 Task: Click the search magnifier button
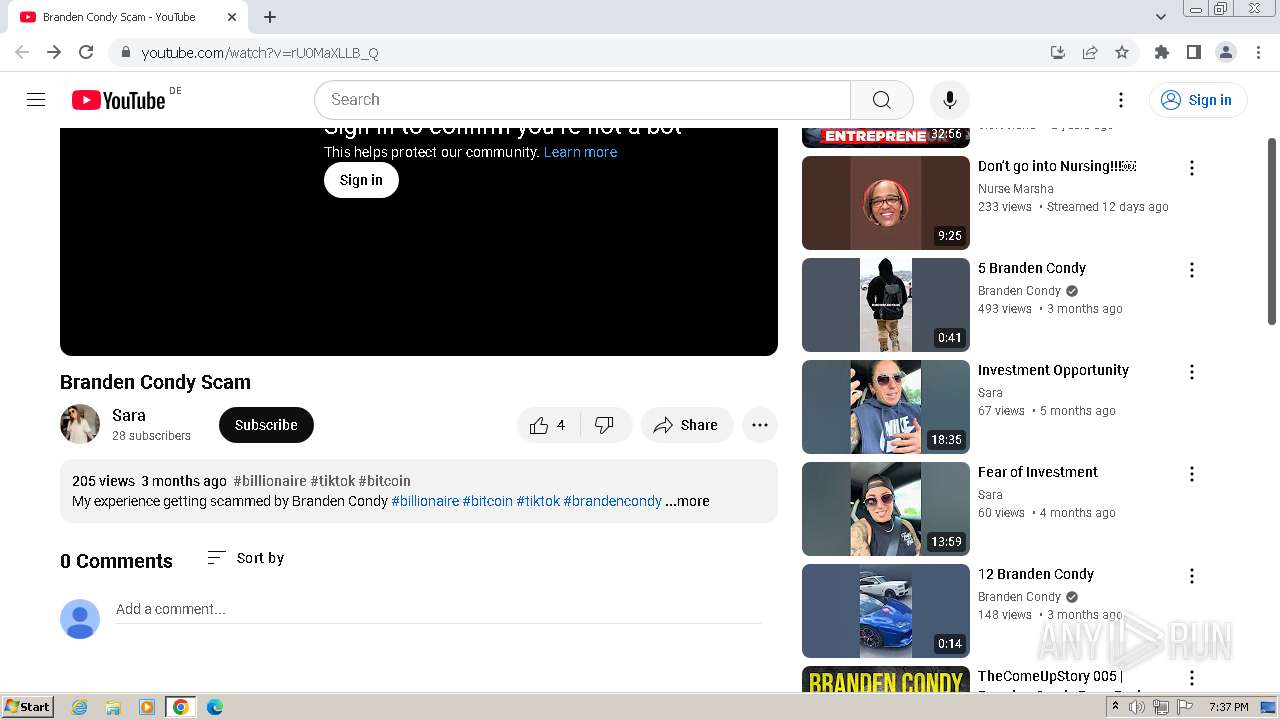point(881,100)
